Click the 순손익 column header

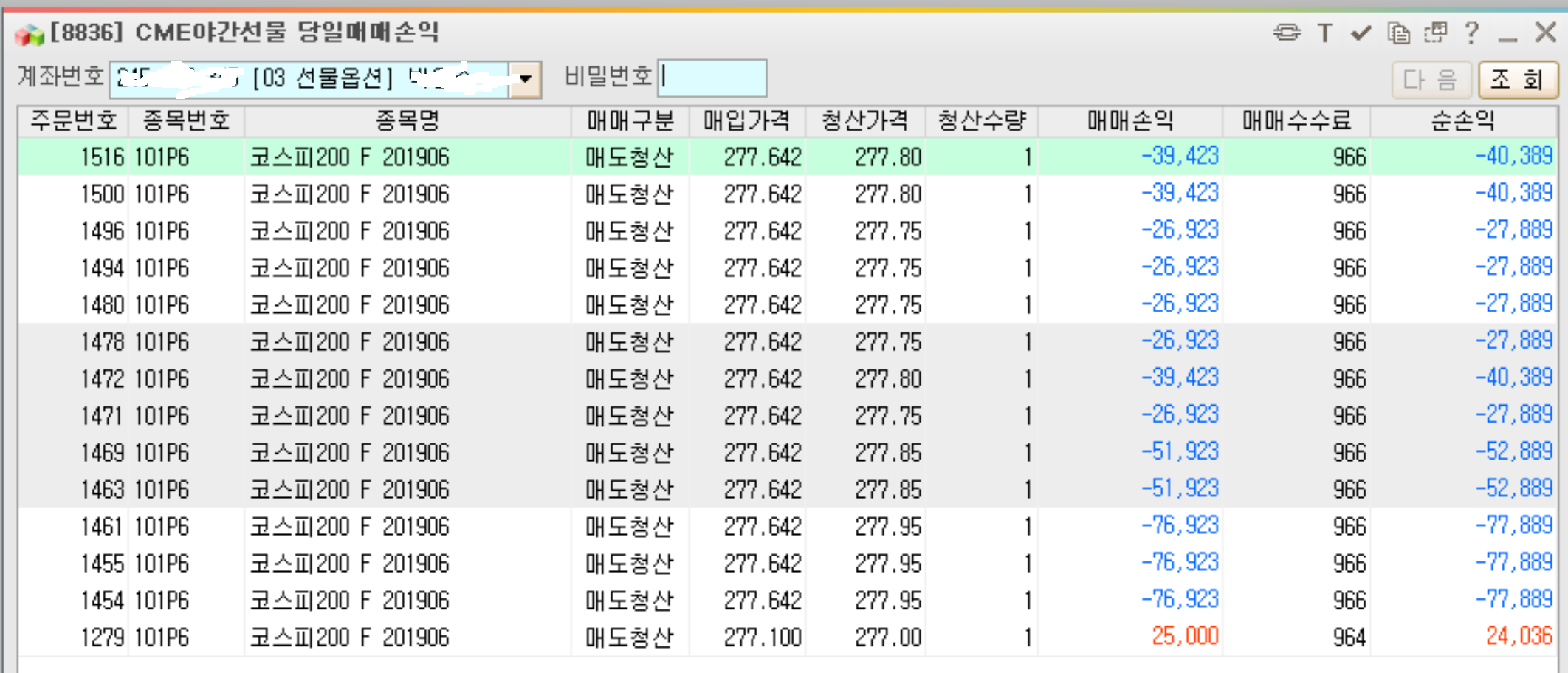(x=1463, y=121)
